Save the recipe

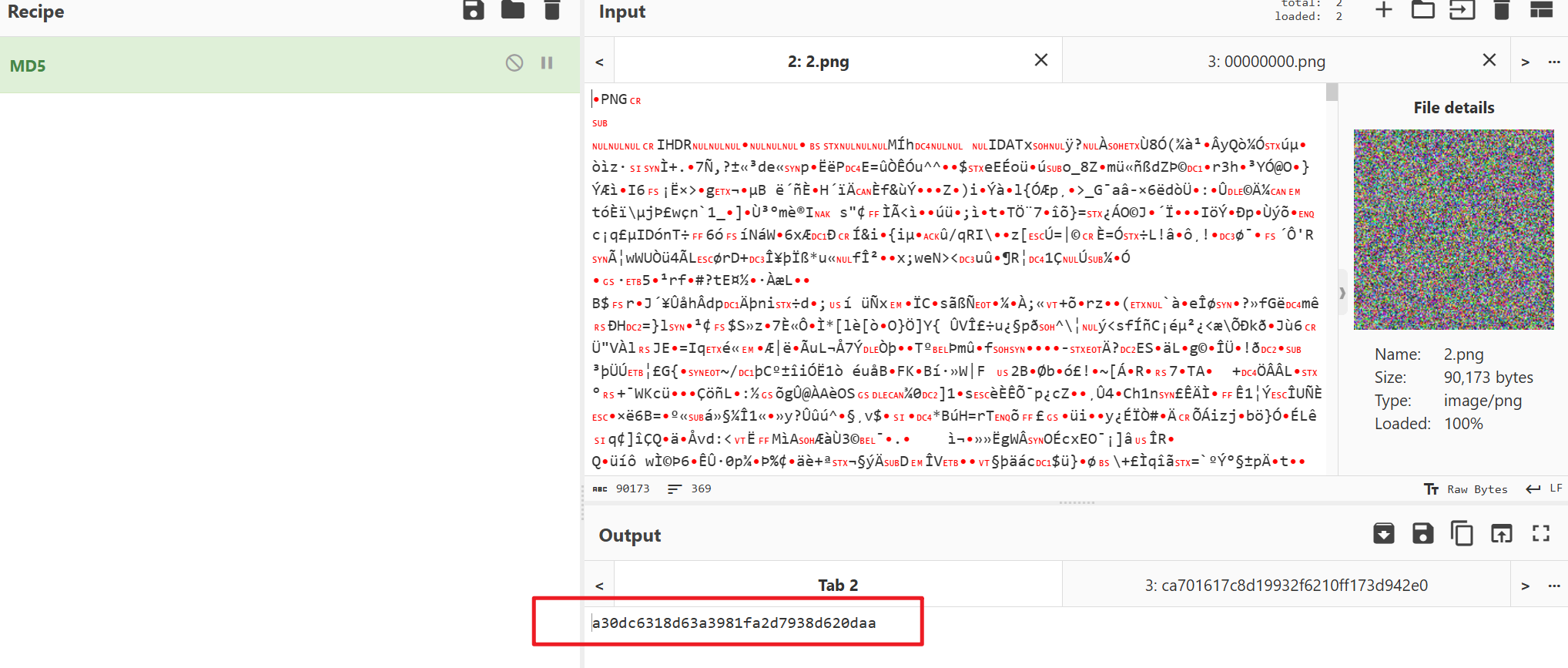coord(474,10)
